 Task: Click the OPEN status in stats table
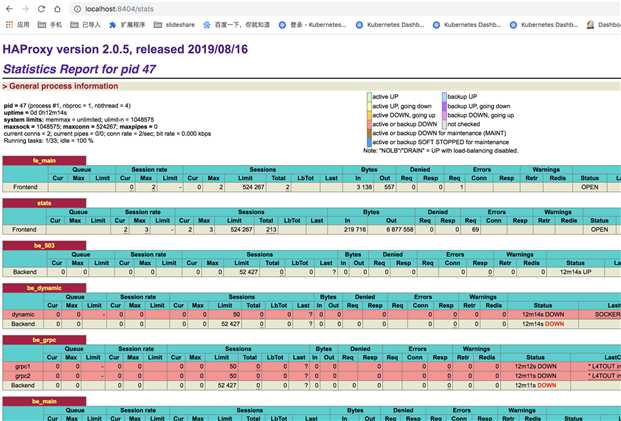pyautogui.click(x=599, y=229)
